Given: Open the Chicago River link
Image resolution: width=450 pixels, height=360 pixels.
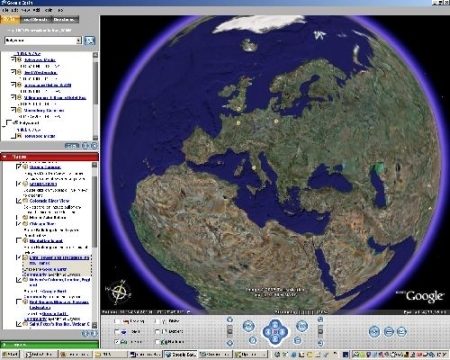Looking at the screenshot, I should pyautogui.click(x=42, y=224).
